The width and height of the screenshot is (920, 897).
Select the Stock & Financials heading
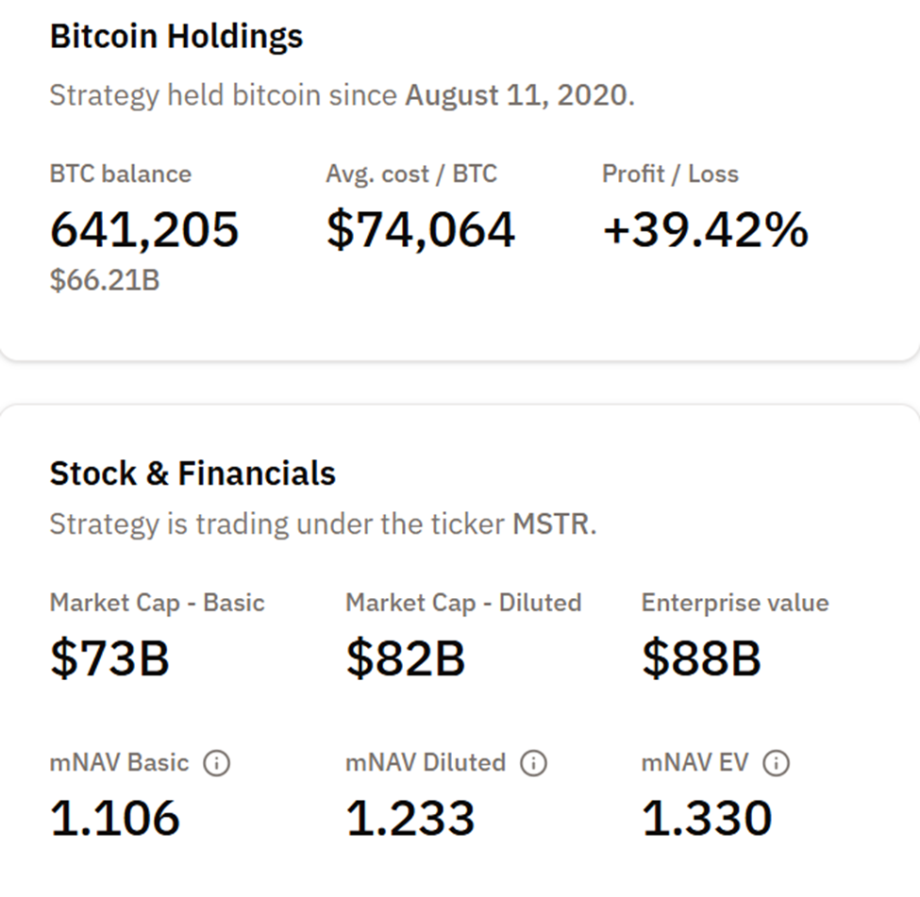pyautogui.click(x=192, y=473)
